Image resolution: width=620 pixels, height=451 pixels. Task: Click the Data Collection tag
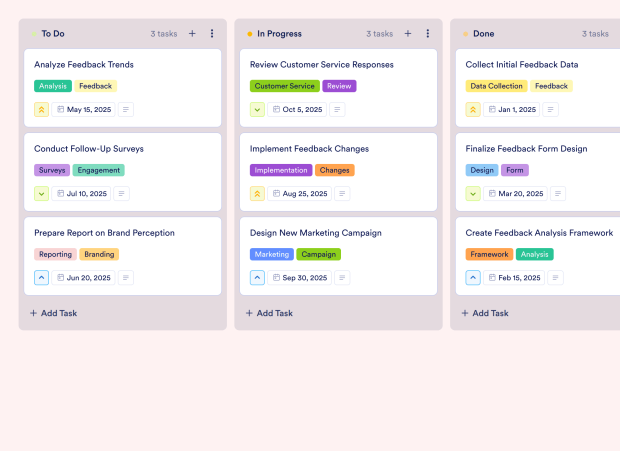coord(496,86)
